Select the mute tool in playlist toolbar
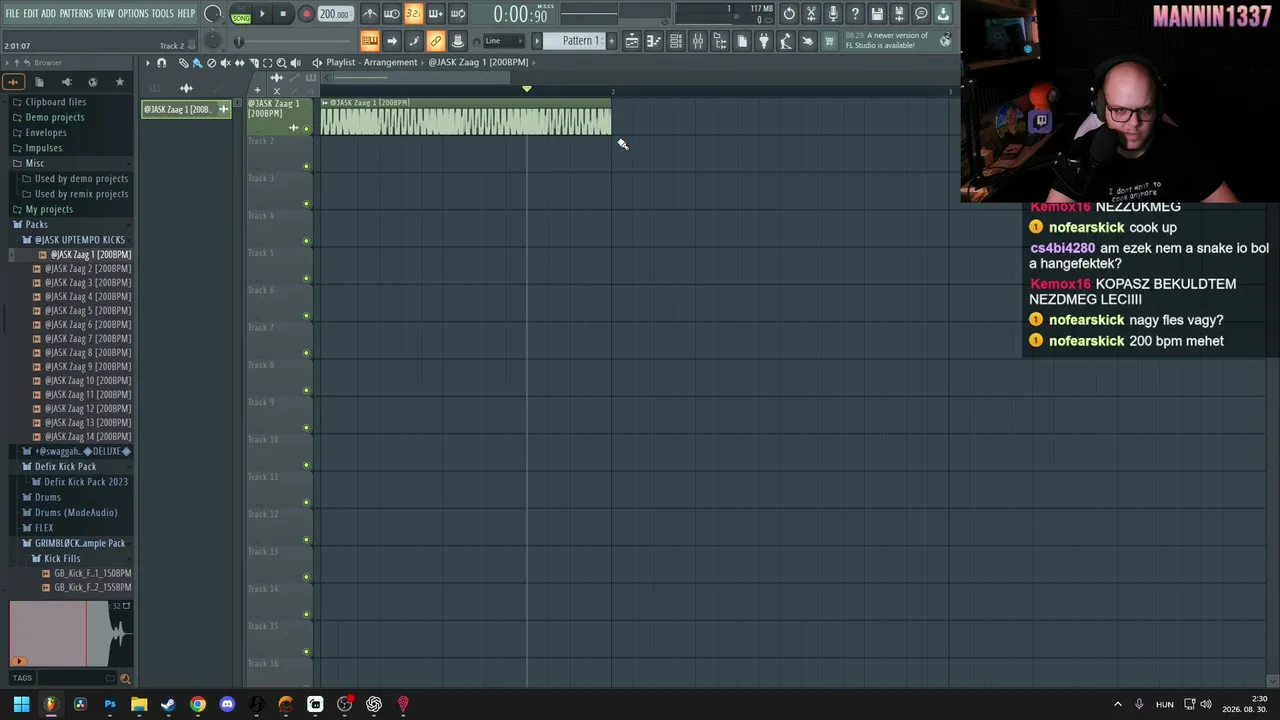The height and width of the screenshot is (720, 1280). click(x=225, y=63)
